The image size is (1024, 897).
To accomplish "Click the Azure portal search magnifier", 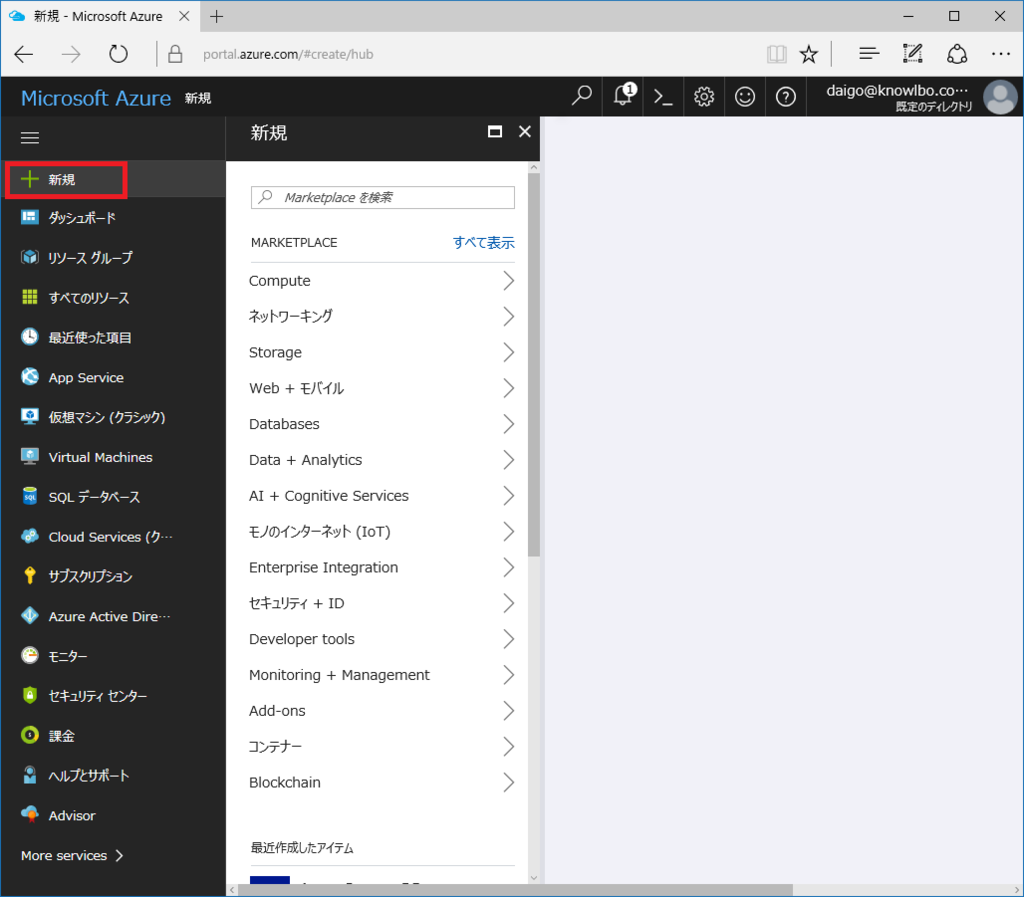I will (x=581, y=97).
